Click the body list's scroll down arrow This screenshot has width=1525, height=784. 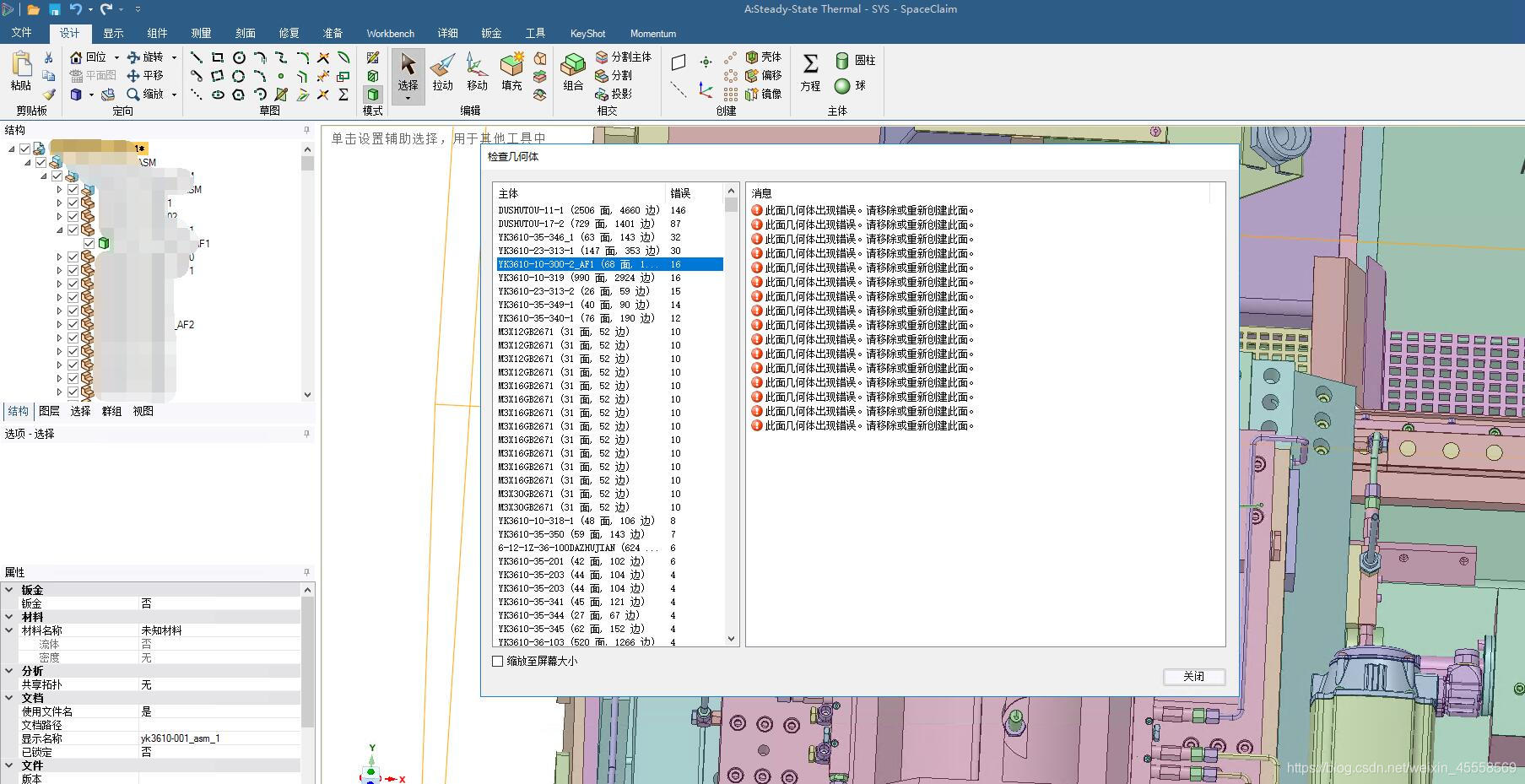pyautogui.click(x=731, y=639)
